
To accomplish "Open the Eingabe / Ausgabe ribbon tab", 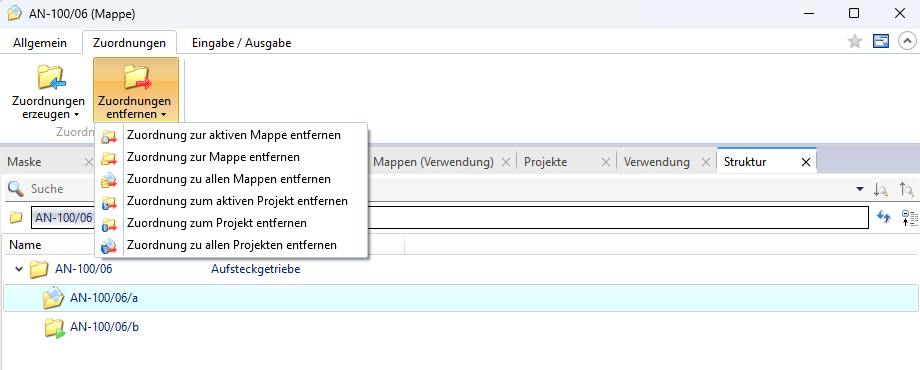I will 241,43.
